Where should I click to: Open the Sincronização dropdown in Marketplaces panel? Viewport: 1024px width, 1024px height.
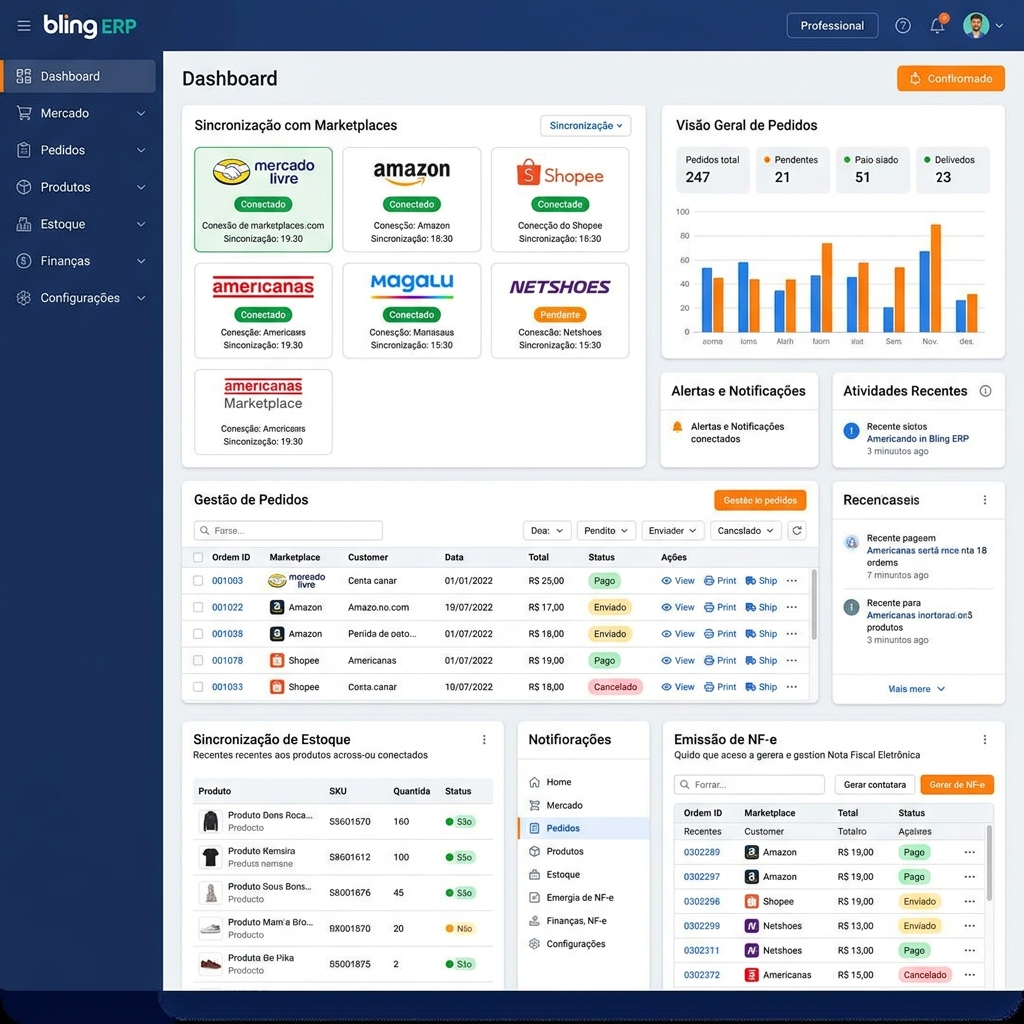tap(585, 125)
